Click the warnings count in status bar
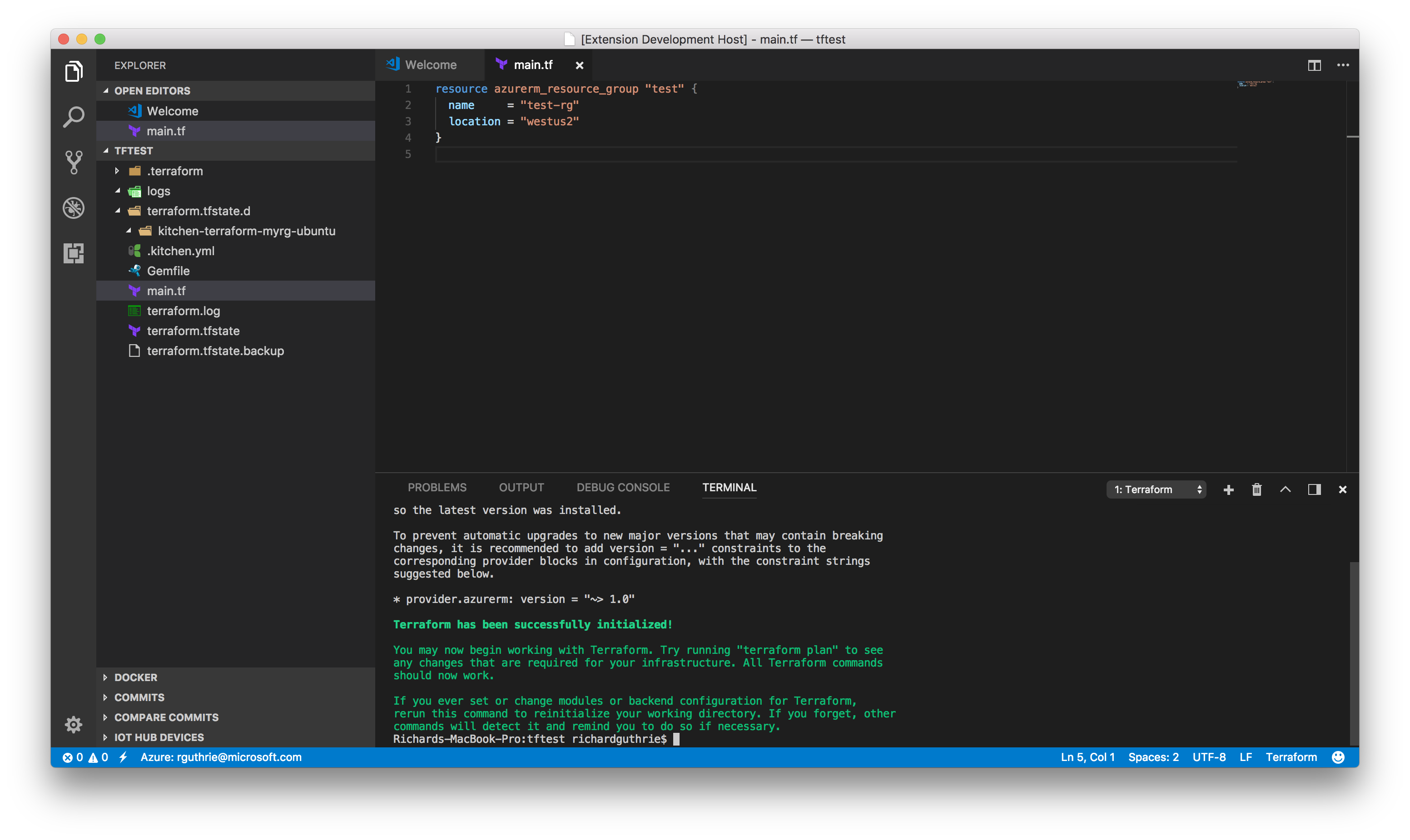 coord(98,757)
